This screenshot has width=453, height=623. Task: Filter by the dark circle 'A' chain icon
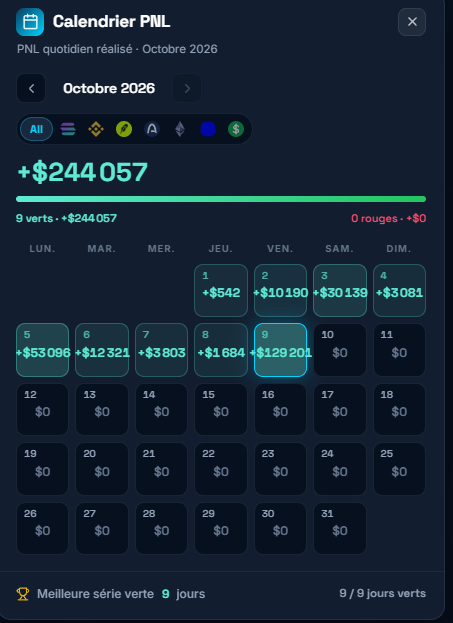[x=152, y=129]
